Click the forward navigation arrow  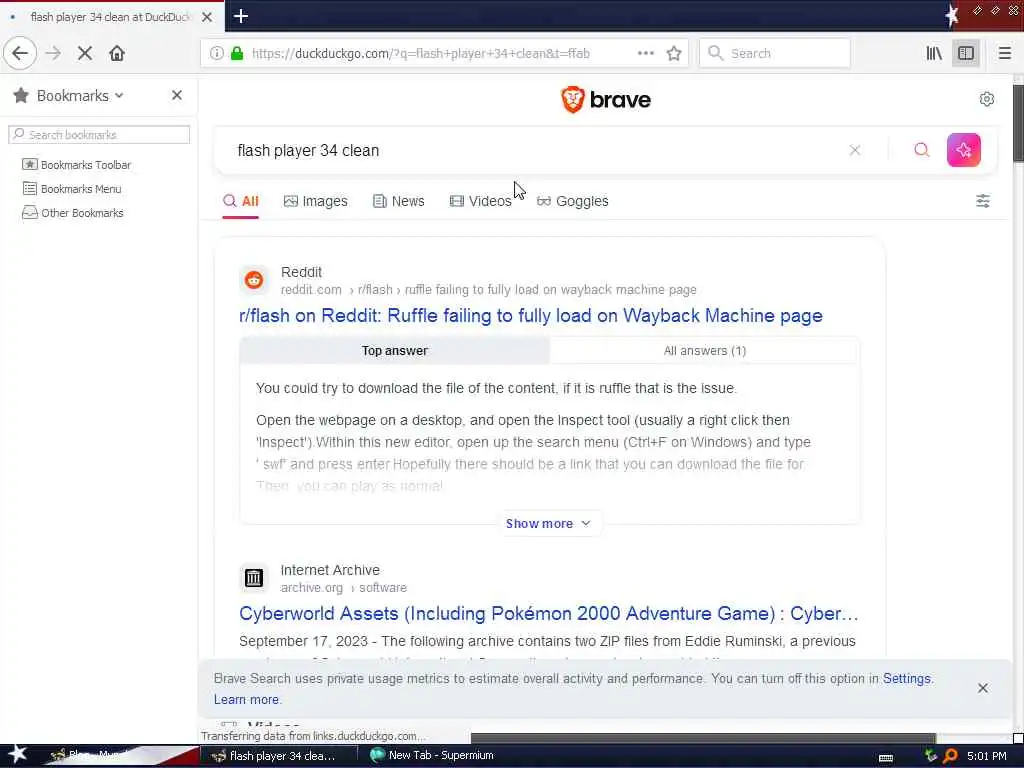point(54,53)
